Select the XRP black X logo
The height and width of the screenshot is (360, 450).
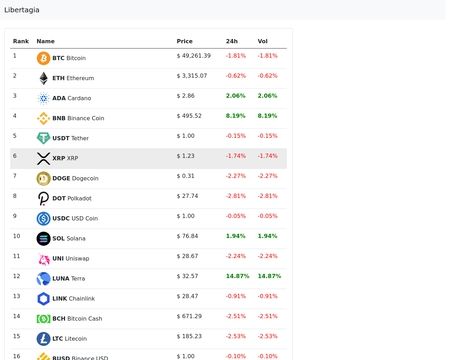click(43, 158)
